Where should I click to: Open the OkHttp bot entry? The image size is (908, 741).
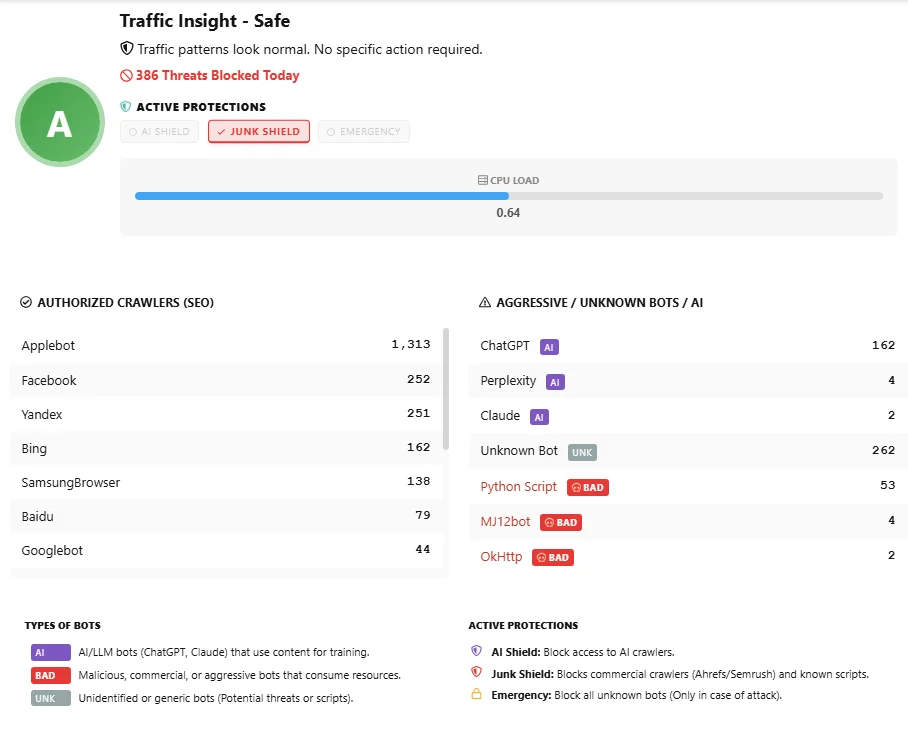tap(501, 557)
